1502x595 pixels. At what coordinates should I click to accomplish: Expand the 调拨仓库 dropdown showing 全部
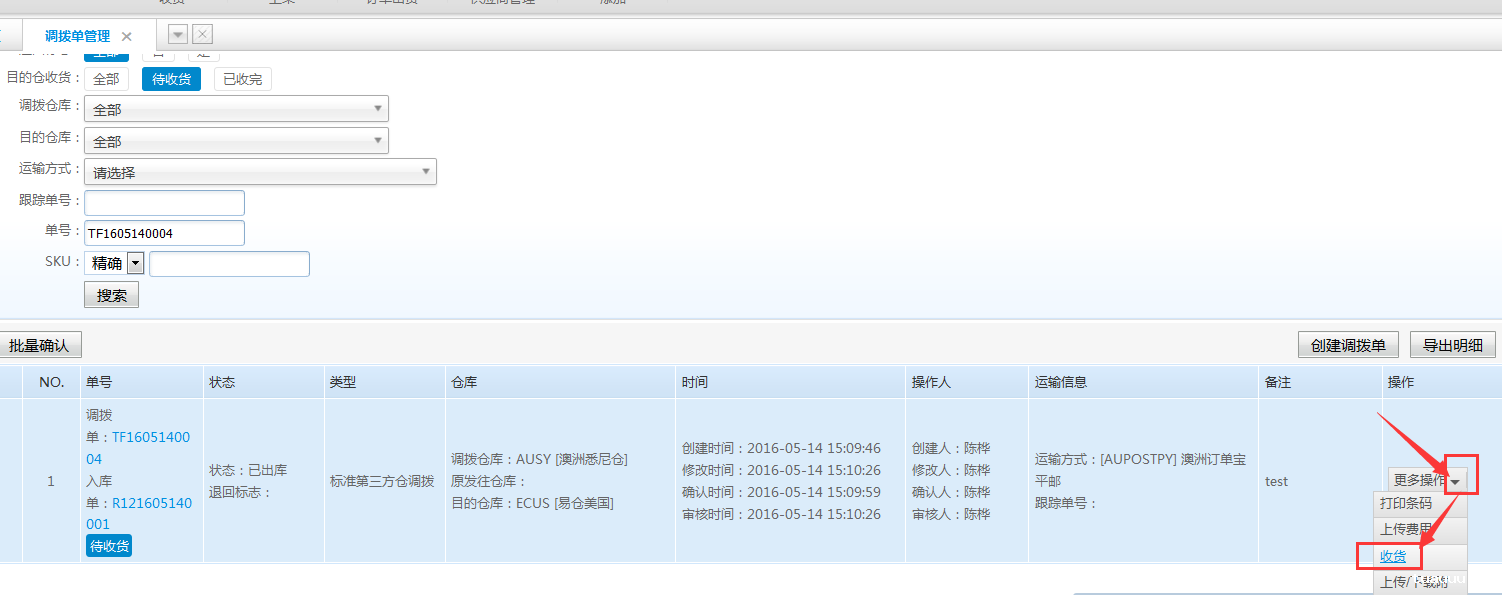378,108
